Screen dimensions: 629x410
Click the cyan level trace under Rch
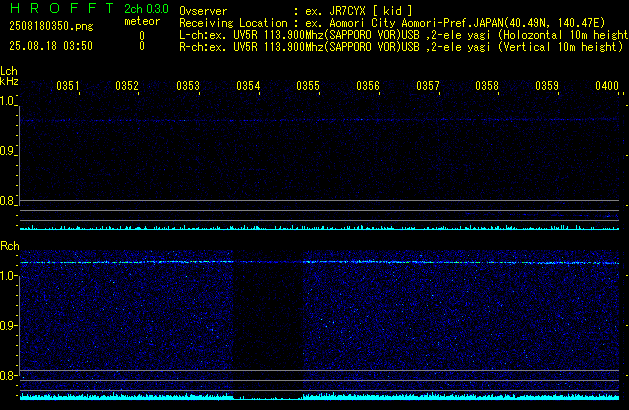[x=320, y=397]
